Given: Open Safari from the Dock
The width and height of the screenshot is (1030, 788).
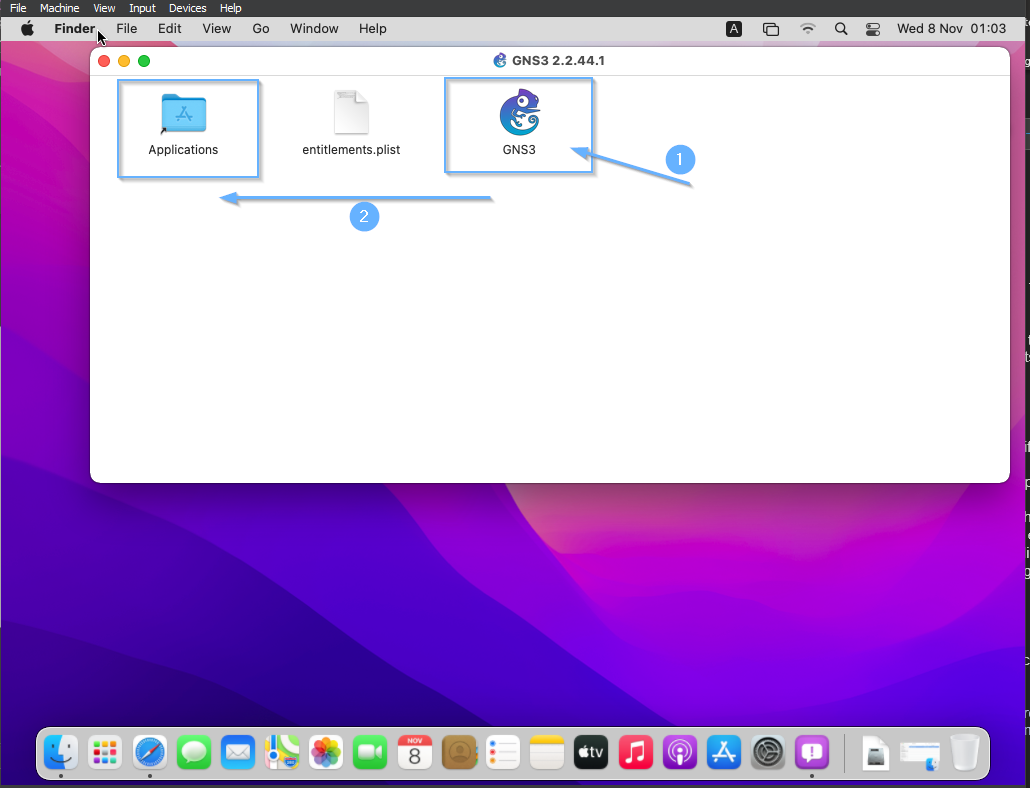Looking at the screenshot, I should coord(150,751).
